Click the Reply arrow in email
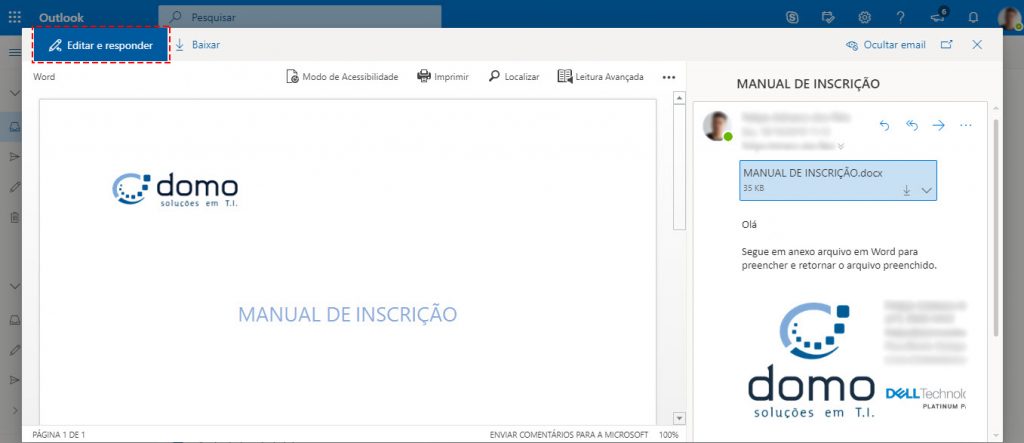1024x443 pixels. tap(884, 125)
